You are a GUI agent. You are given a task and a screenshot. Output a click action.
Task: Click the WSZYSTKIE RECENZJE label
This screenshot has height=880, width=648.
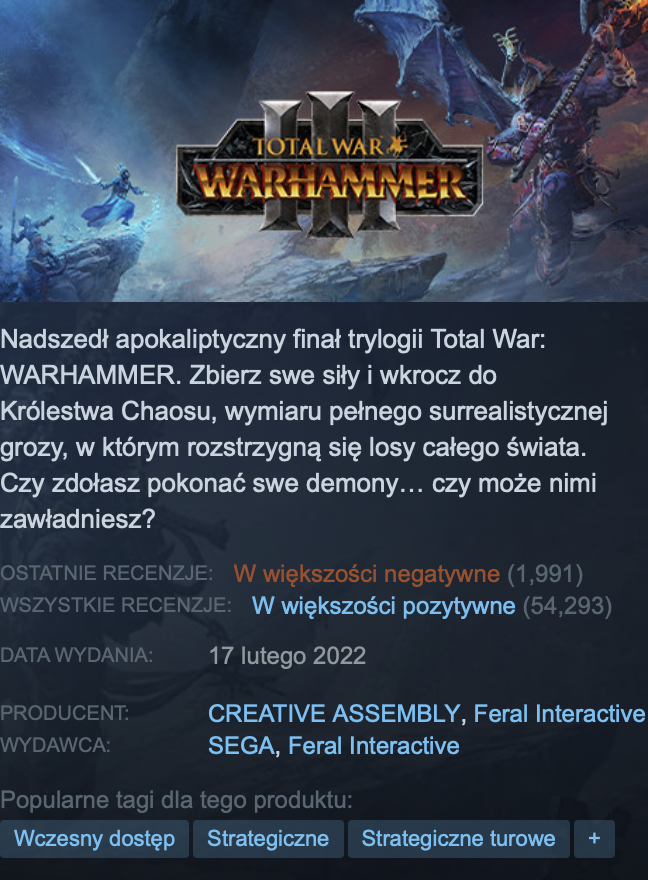(116, 606)
